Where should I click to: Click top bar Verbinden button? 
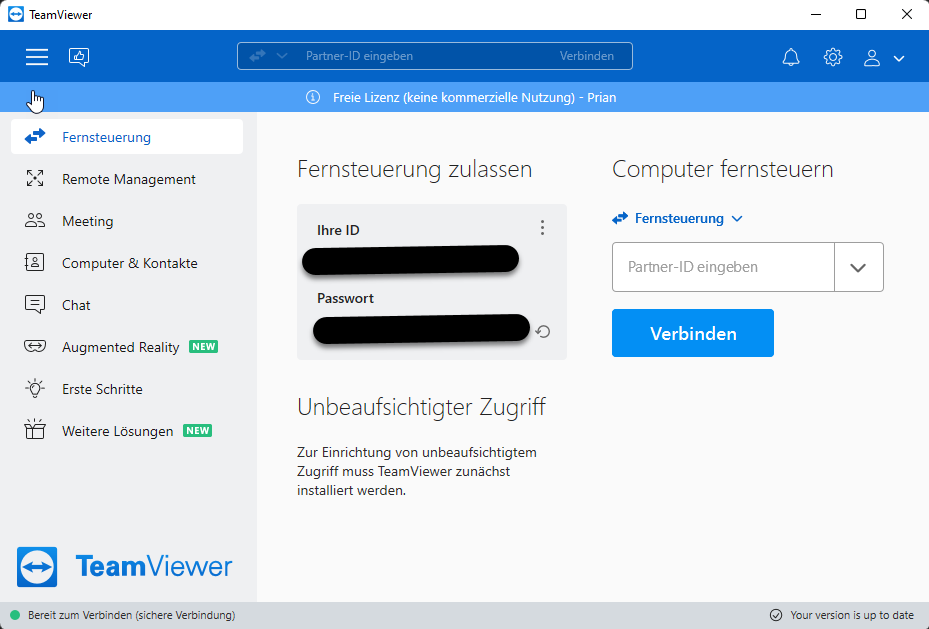tap(587, 56)
